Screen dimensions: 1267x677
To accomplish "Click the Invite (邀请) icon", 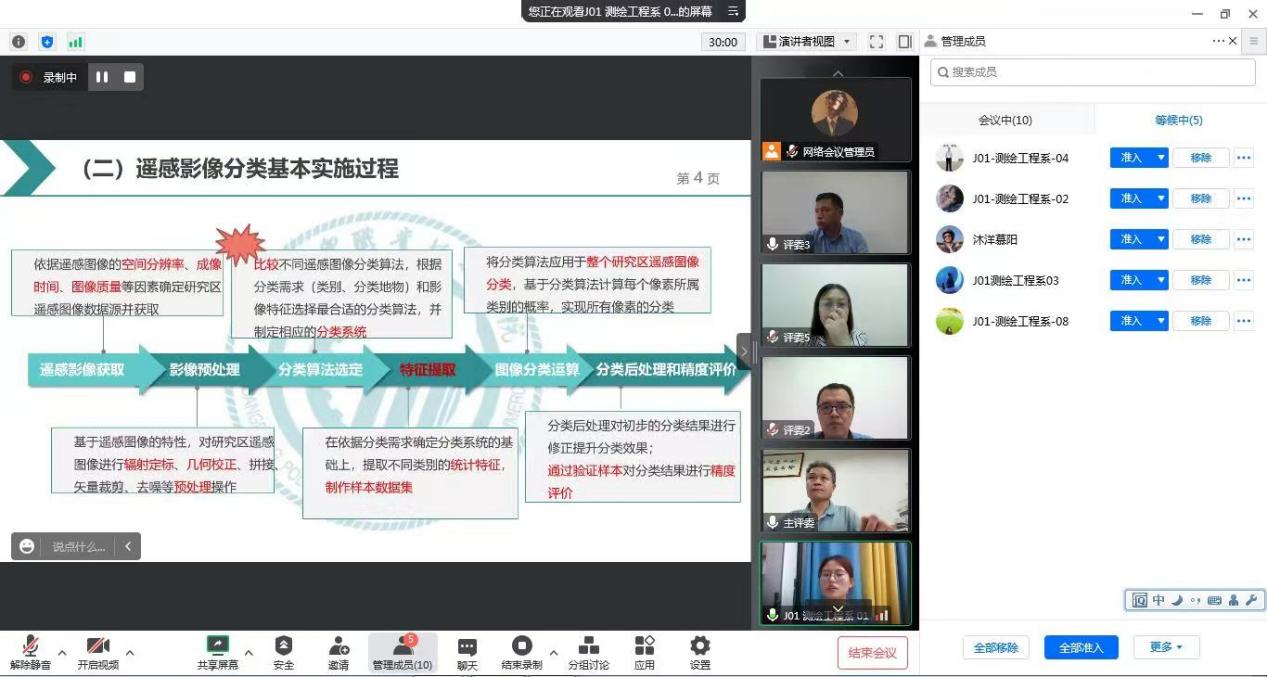I will (338, 646).
